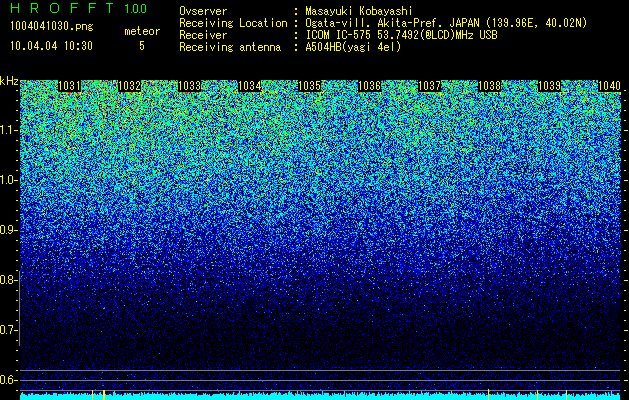The height and width of the screenshot is (400, 629).
Task: Click the 1035 time marker label
Action: coord(309,86)
